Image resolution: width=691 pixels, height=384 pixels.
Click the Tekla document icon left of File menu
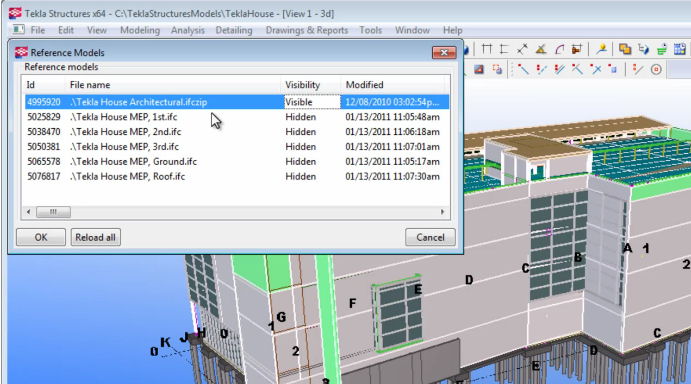19,30
